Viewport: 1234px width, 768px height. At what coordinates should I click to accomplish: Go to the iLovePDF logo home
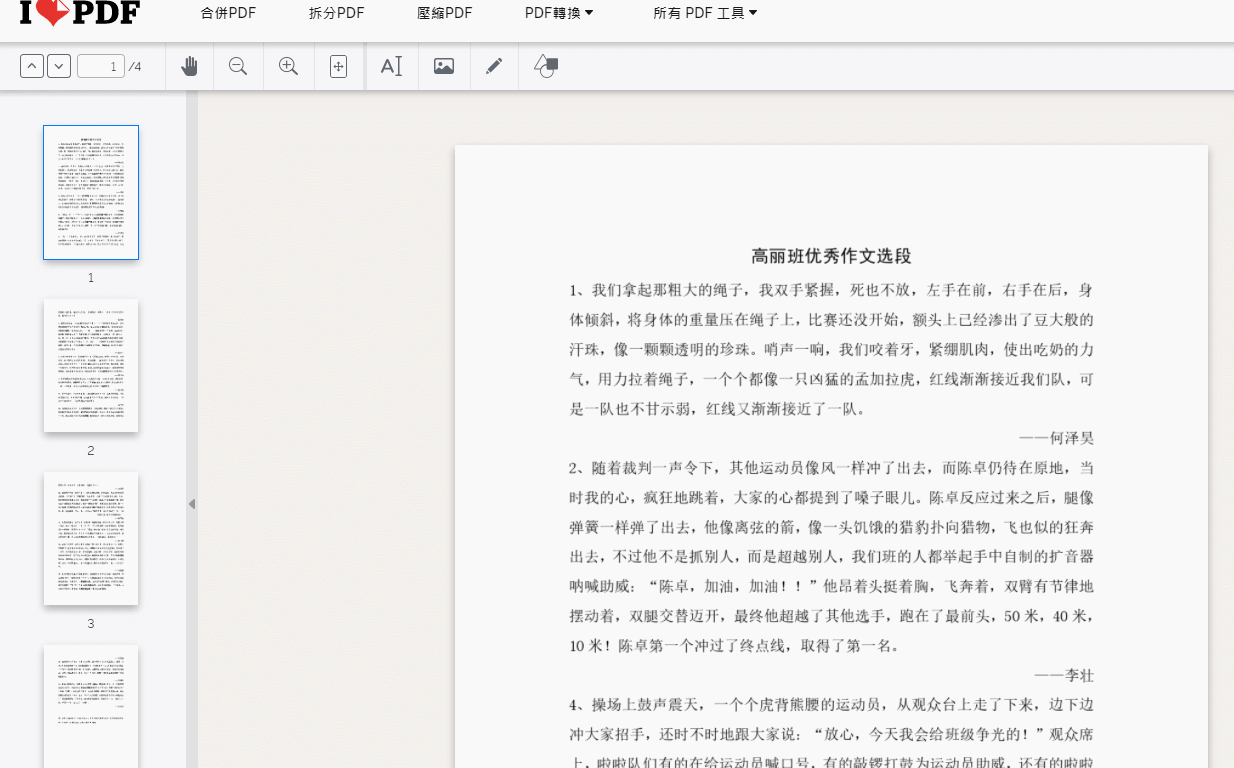click(x=79, y=13)
